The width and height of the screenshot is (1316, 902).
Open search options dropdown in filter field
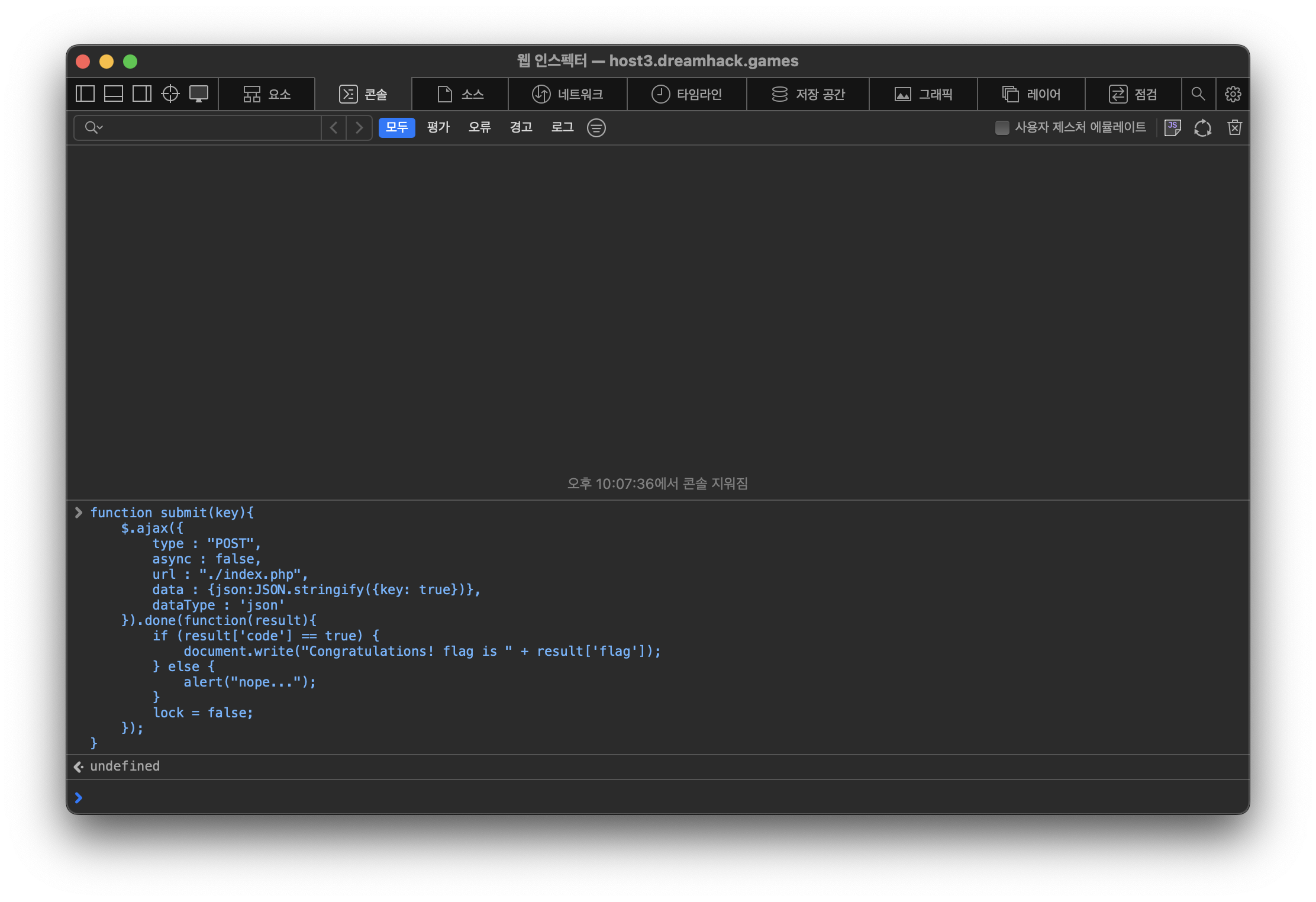point(93,127)
